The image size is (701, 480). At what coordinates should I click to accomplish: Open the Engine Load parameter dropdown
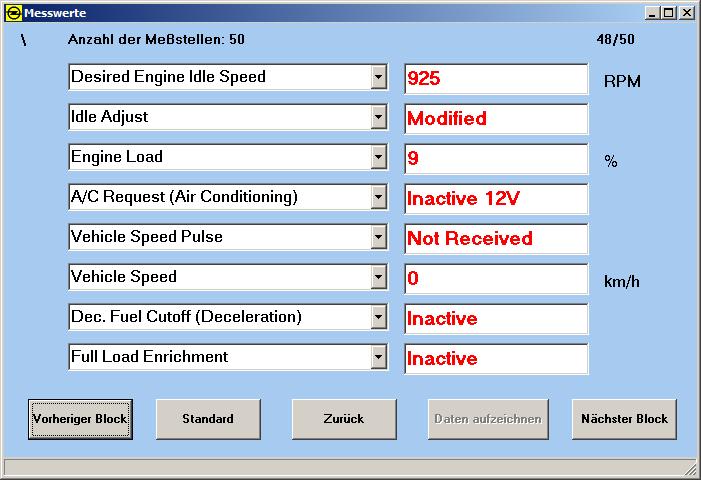378,157
